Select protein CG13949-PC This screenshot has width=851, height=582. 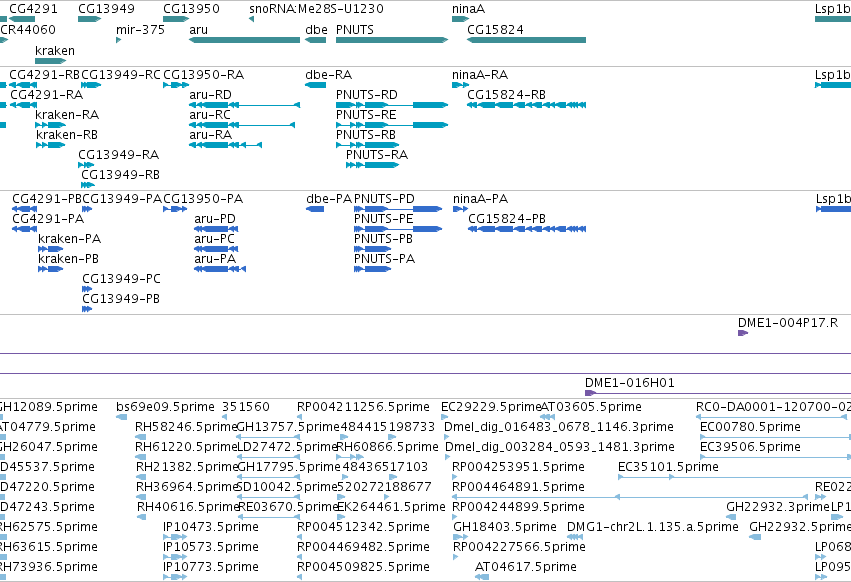click(x=87, y=289)
